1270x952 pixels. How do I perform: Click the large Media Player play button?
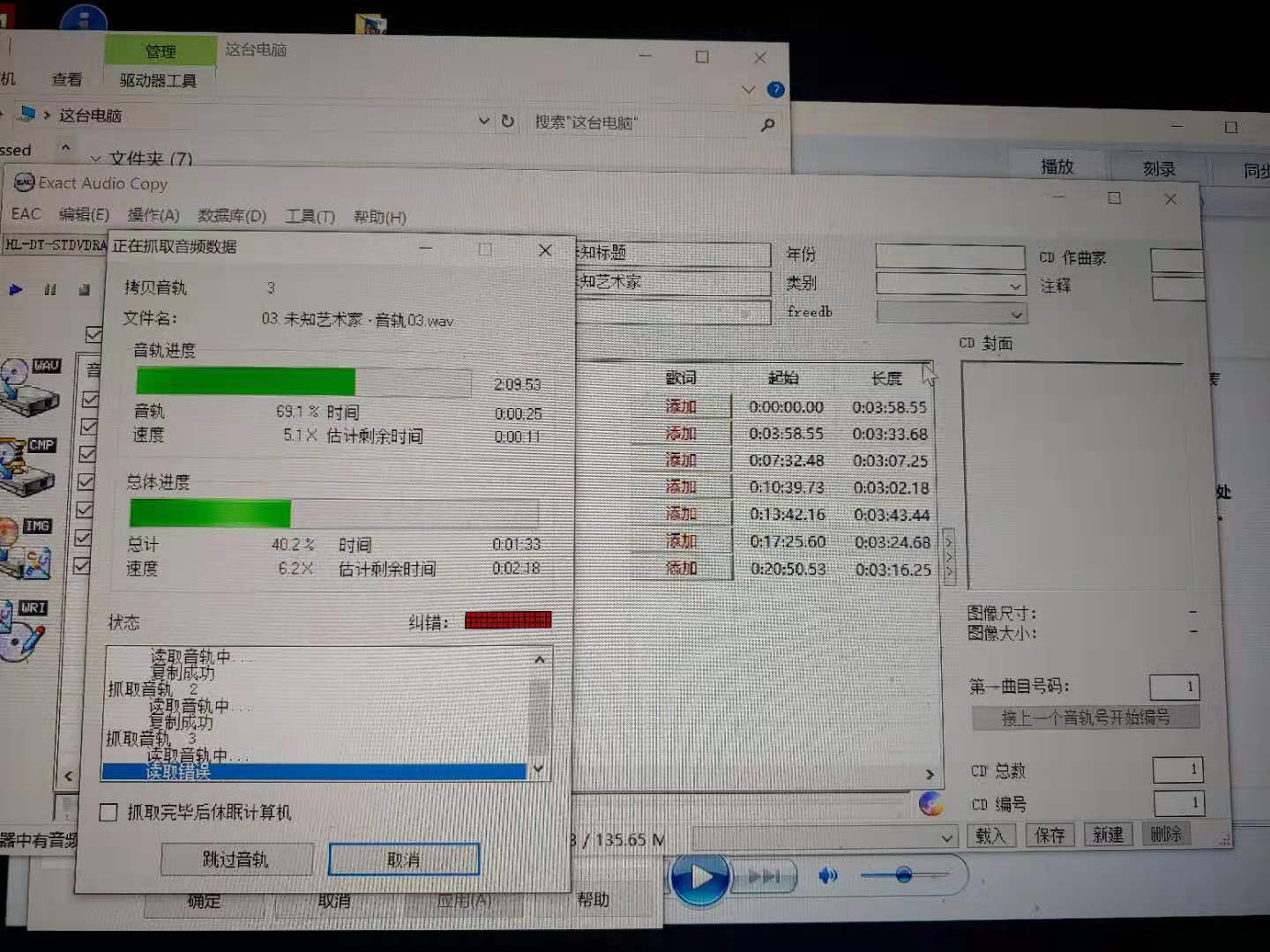coord(699,876)
